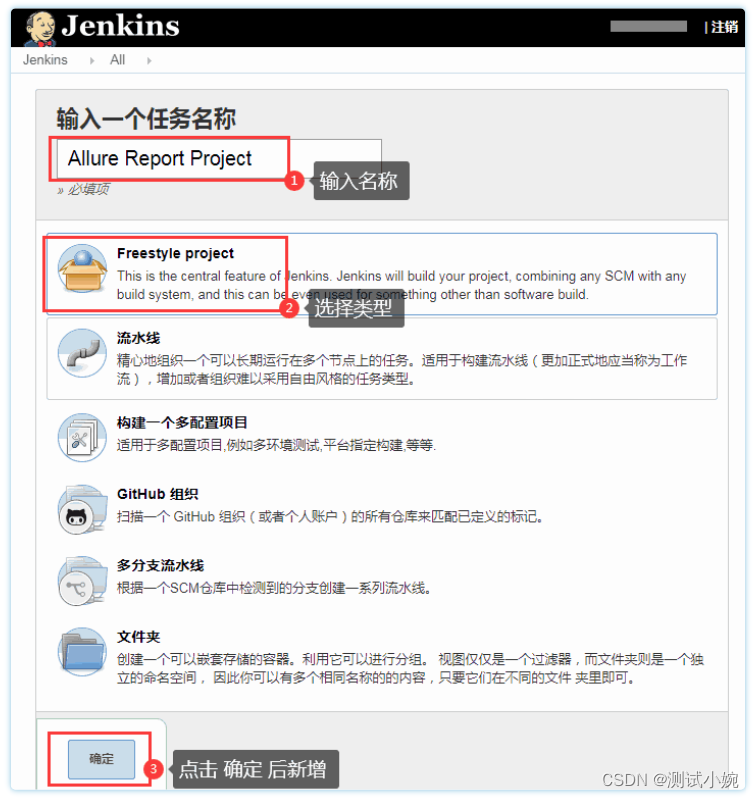Image resolution: width=754 pixels, height=798 pixels.
Task: Click the 确定 button
Action: tap(101, 759)
